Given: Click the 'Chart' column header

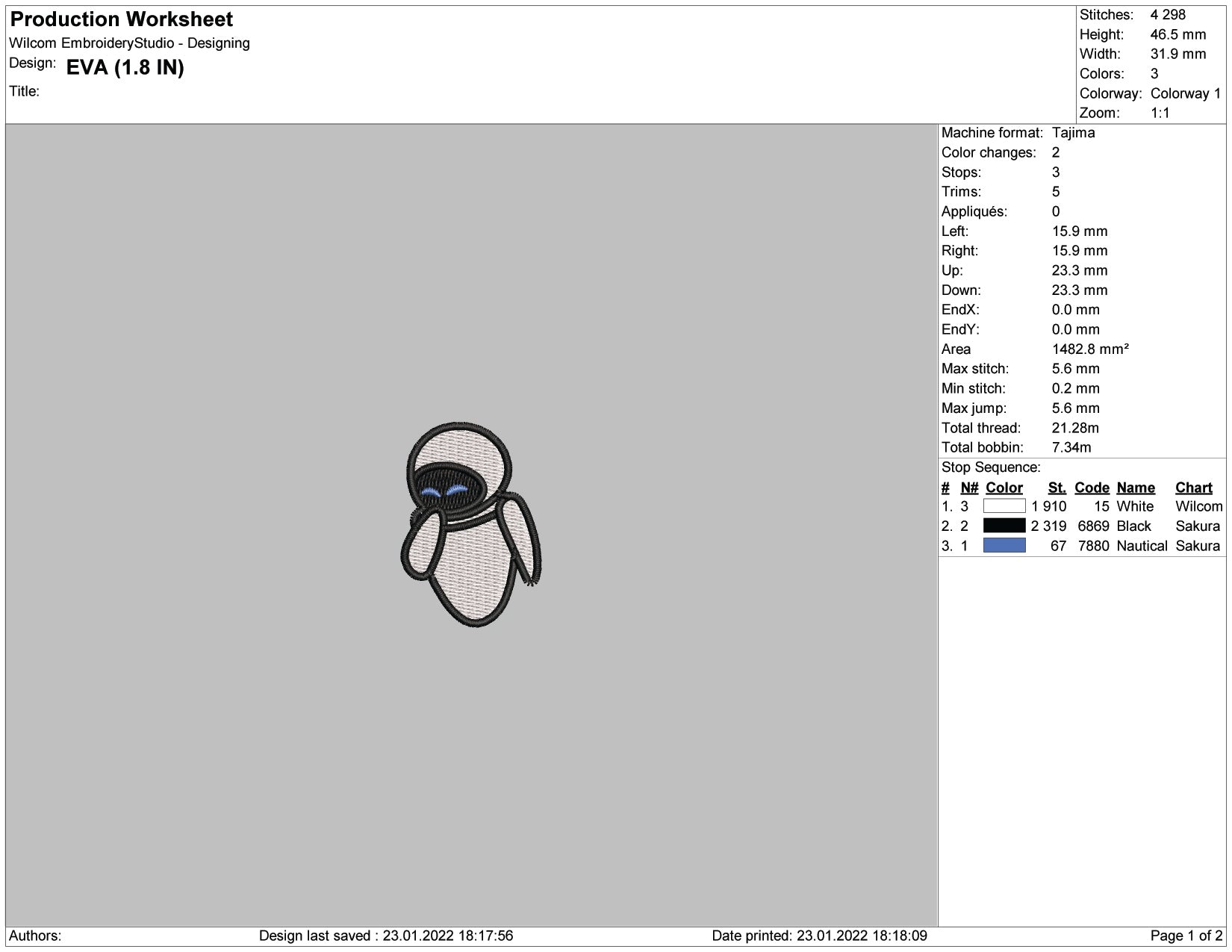Looking at the screenshot, I should point(1194,488).
